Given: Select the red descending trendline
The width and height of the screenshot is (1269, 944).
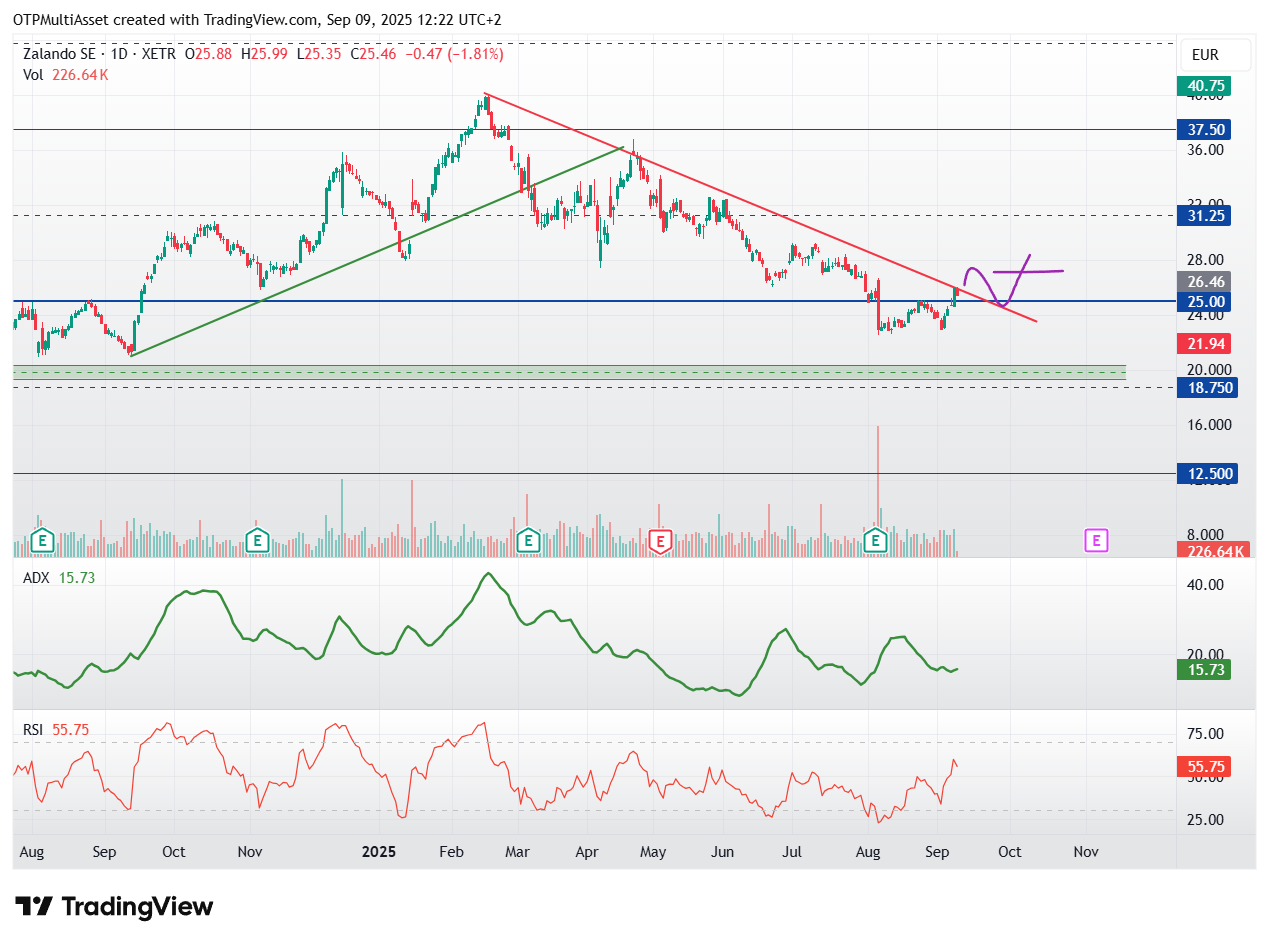Looking at the screenshot, I should pos(760,208).
